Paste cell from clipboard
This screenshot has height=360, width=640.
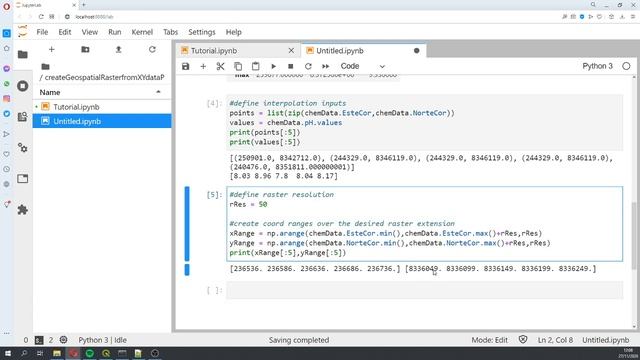256,66
